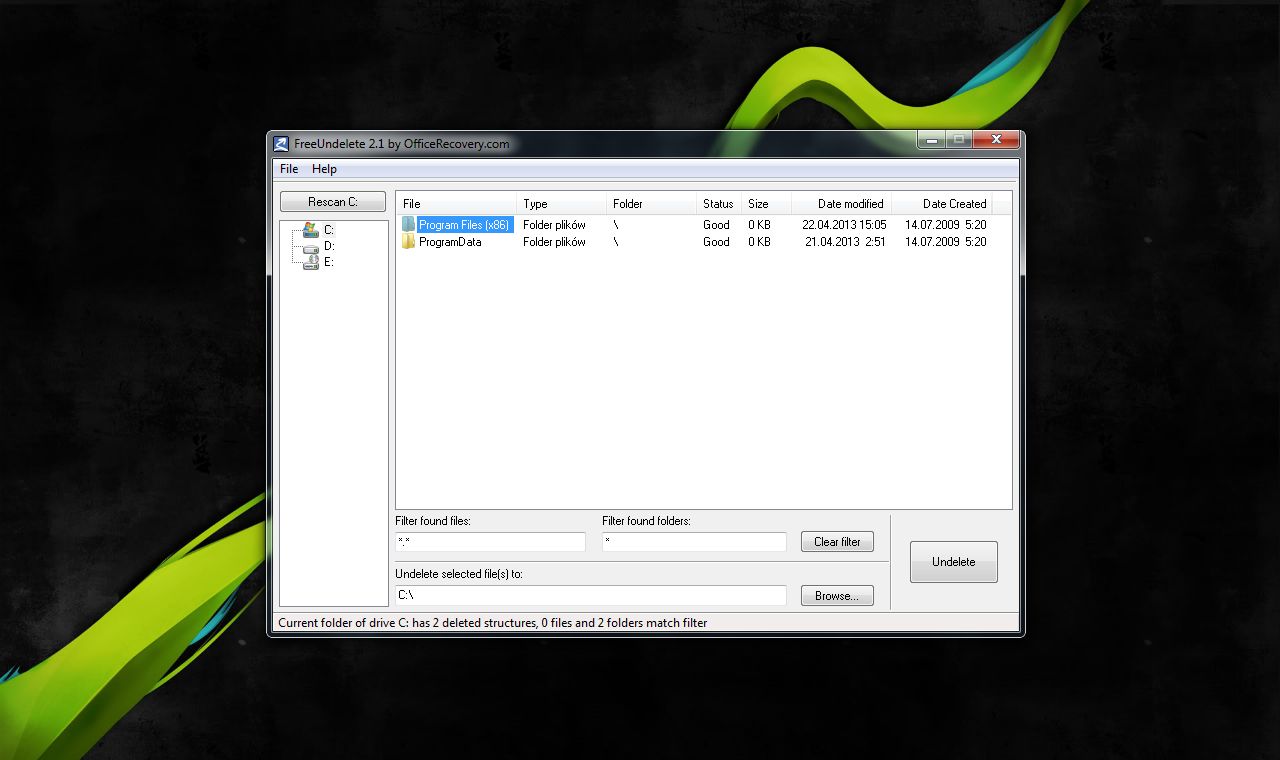Click the undelete destination path field showing C:\
Screen dimensions: 1280x760
click(x=590, y=595)
